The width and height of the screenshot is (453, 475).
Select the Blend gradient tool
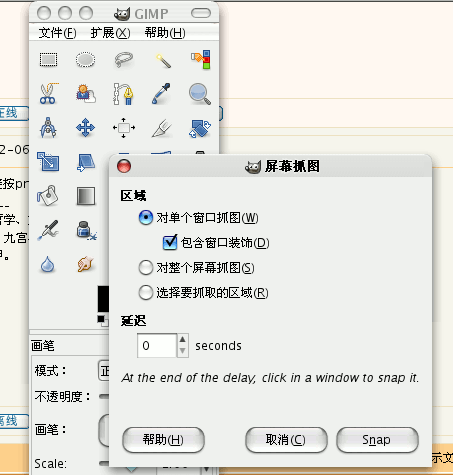(x=86, y=196)
